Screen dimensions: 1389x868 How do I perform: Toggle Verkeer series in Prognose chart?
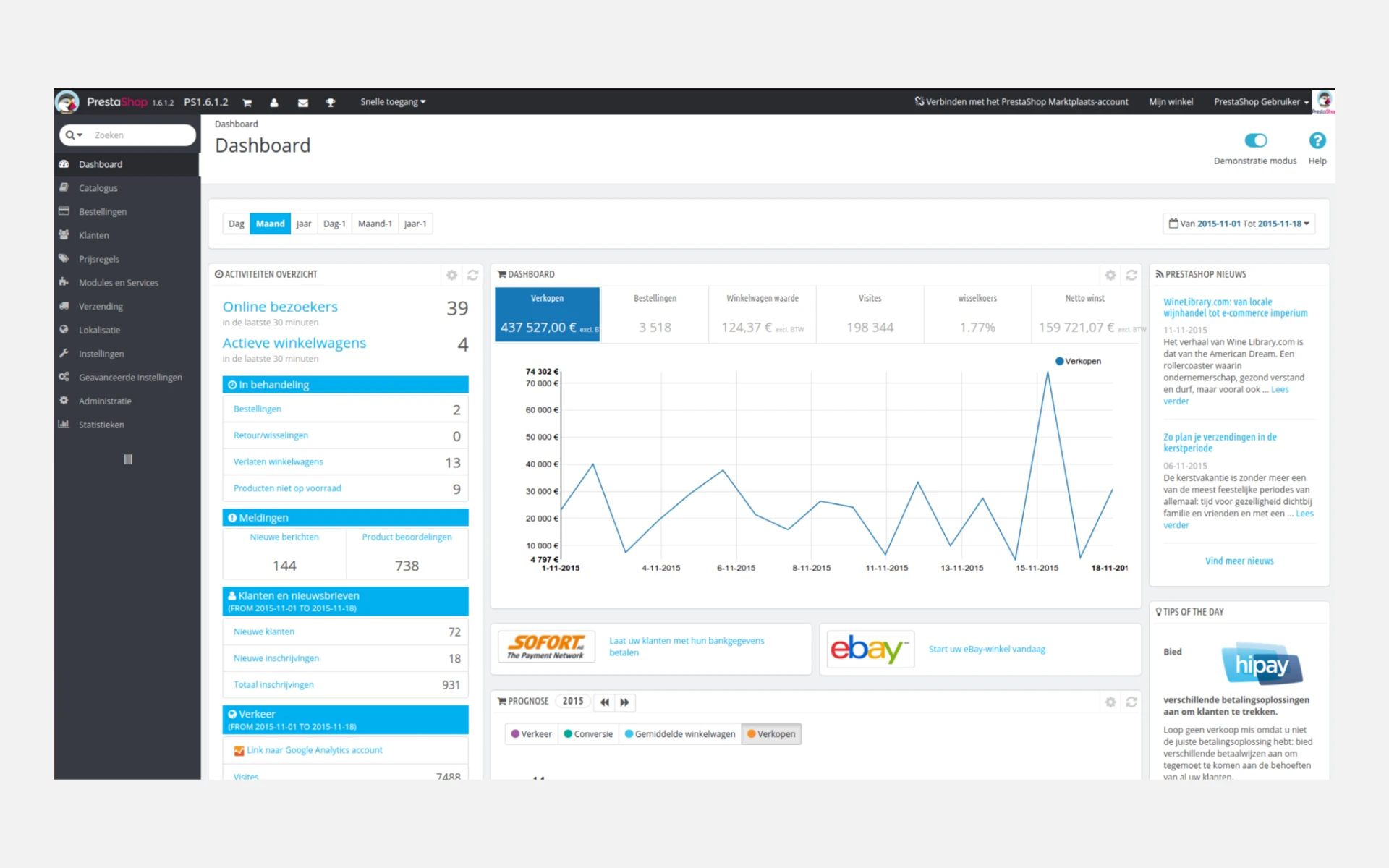pyautogui.click(x=532, y=733)
